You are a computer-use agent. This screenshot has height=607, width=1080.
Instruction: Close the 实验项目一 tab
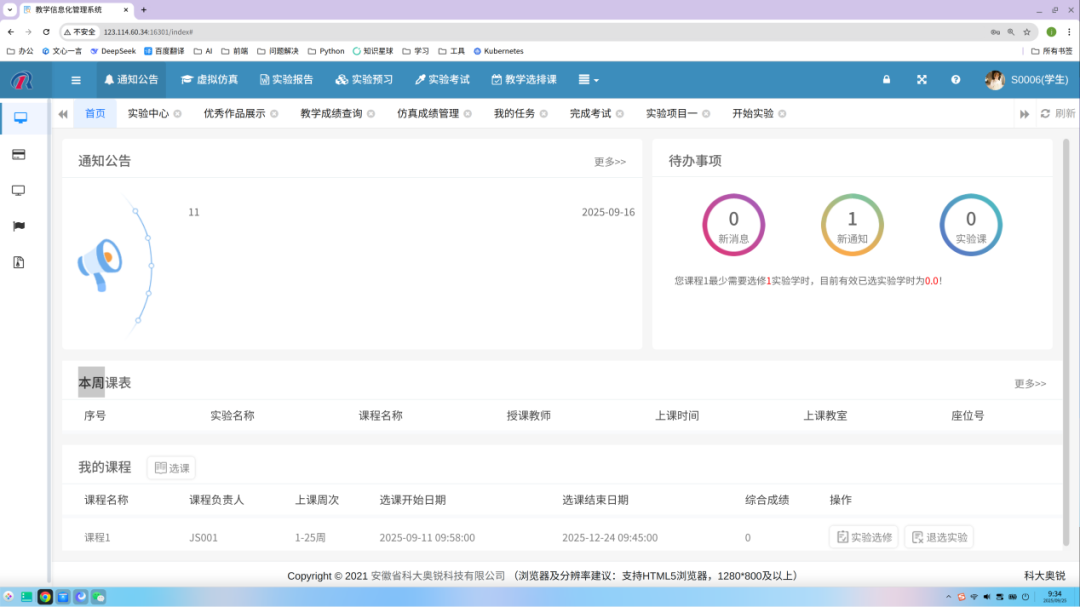coord(706,114)
